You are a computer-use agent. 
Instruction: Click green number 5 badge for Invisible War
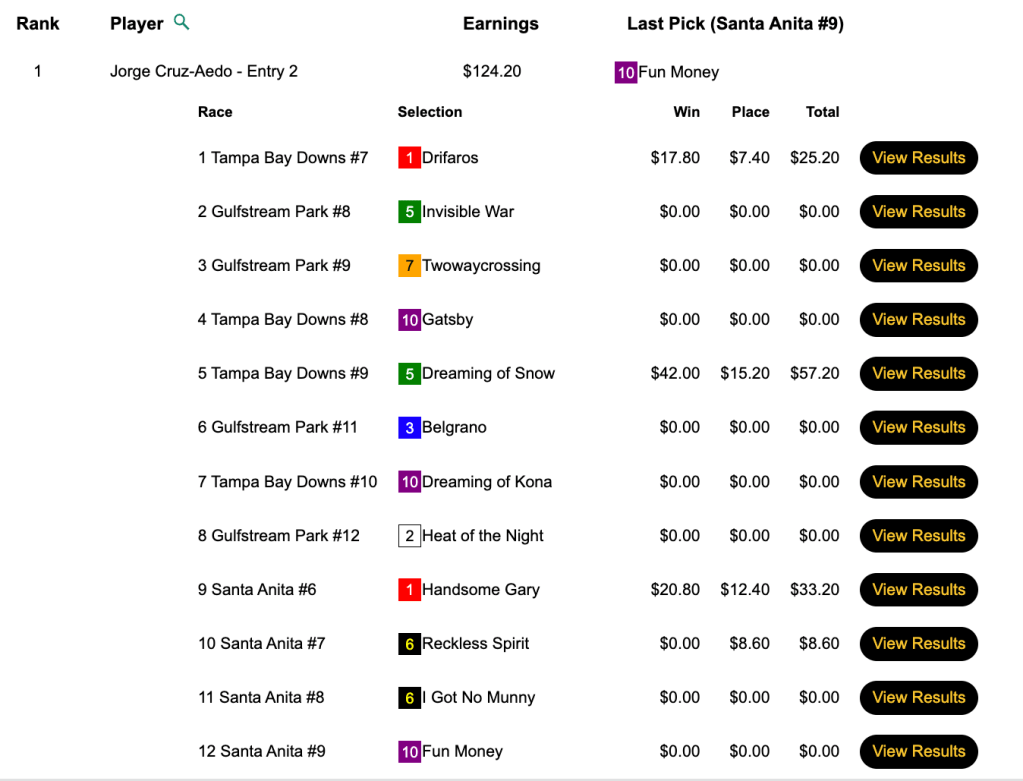click(x=409, y=212)
